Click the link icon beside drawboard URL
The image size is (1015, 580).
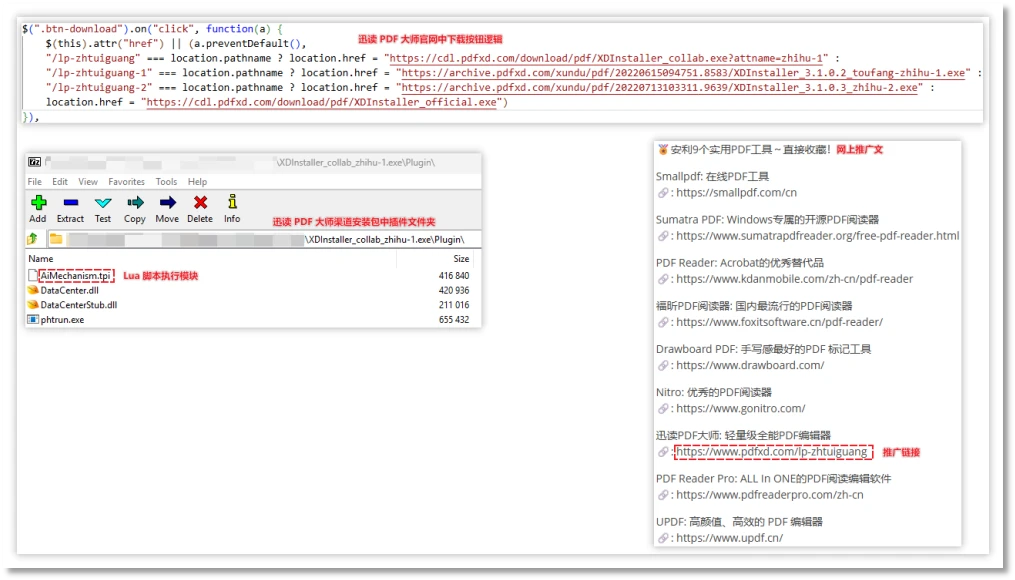point(663,366)
